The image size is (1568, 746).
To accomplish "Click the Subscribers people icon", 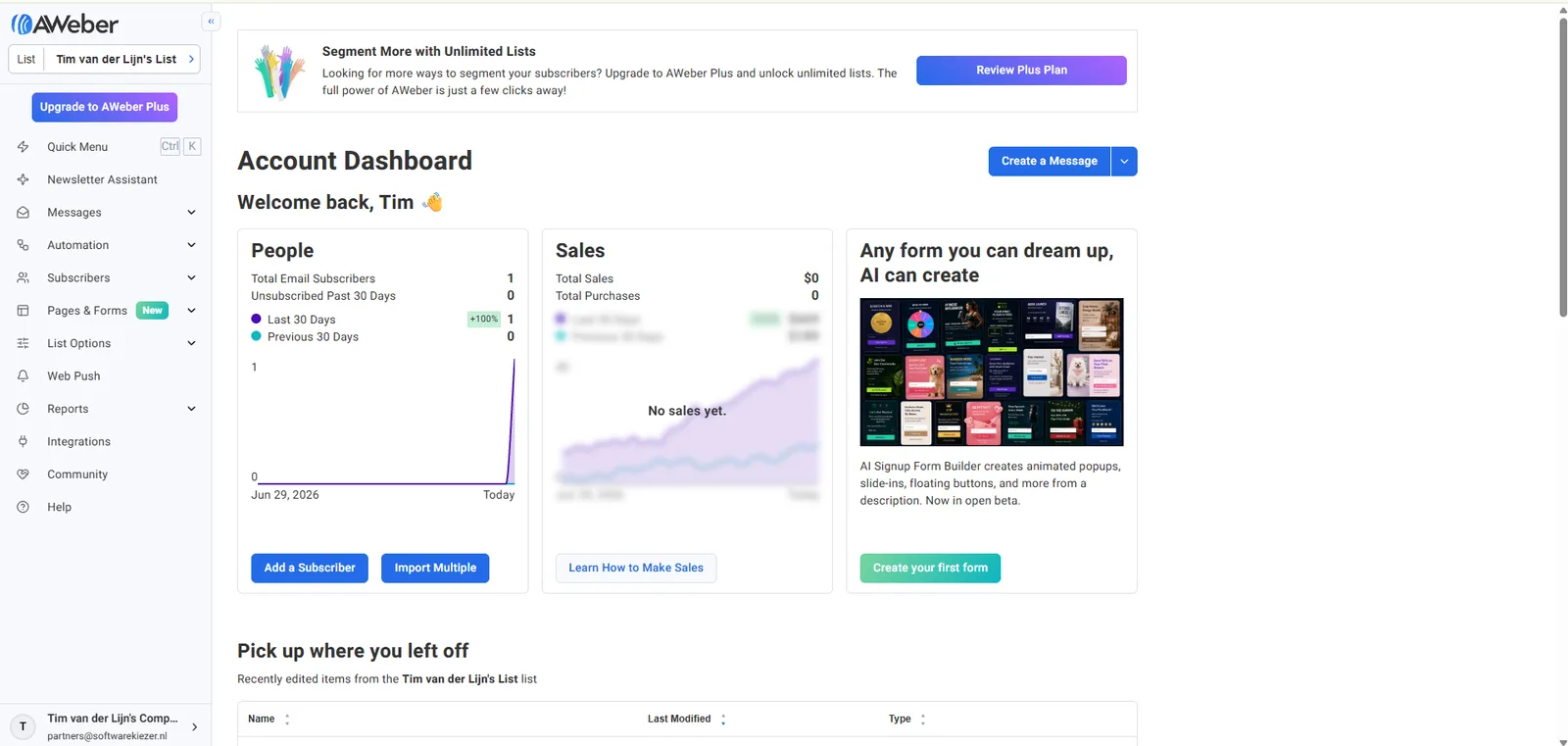I will tap(23, 278).
